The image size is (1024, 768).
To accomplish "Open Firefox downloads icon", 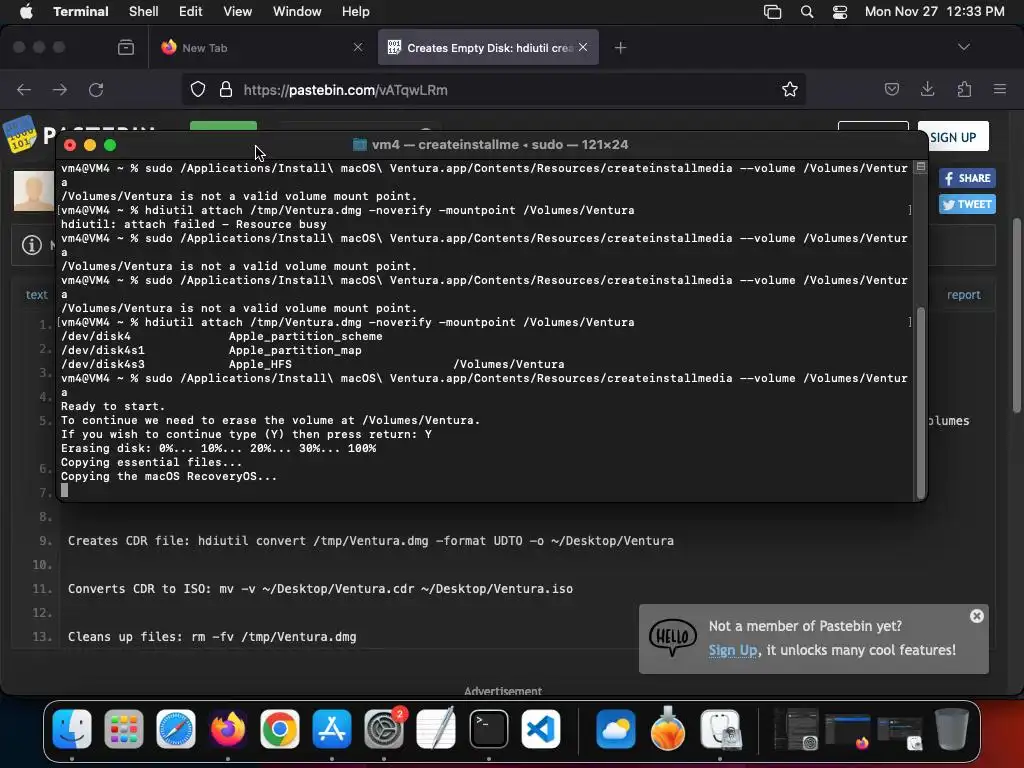I will [x=927, y=89].
